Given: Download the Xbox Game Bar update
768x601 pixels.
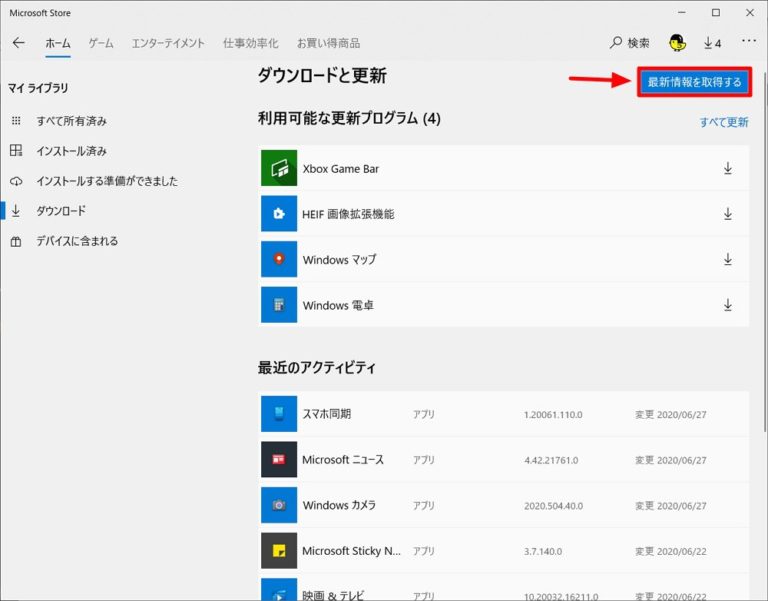Looking at the screenshot, I should coord(728,169).
